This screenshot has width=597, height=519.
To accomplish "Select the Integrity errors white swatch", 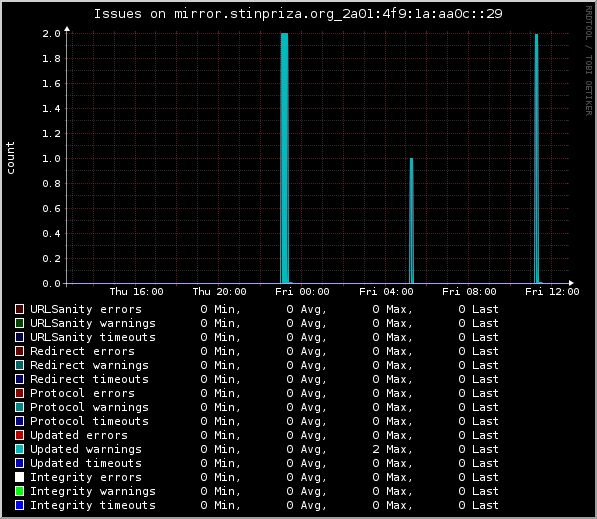I will [x=19, y=477].
